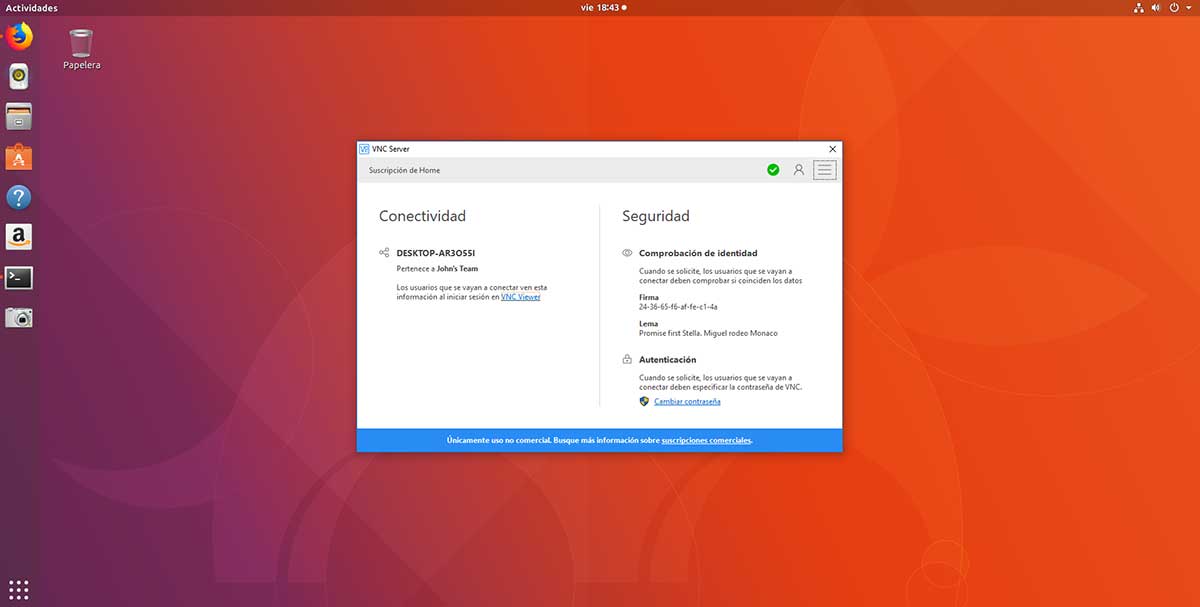Click the volume icon in the top bar
Viewport: 1200px width, 607px height.
(1156, 8)
